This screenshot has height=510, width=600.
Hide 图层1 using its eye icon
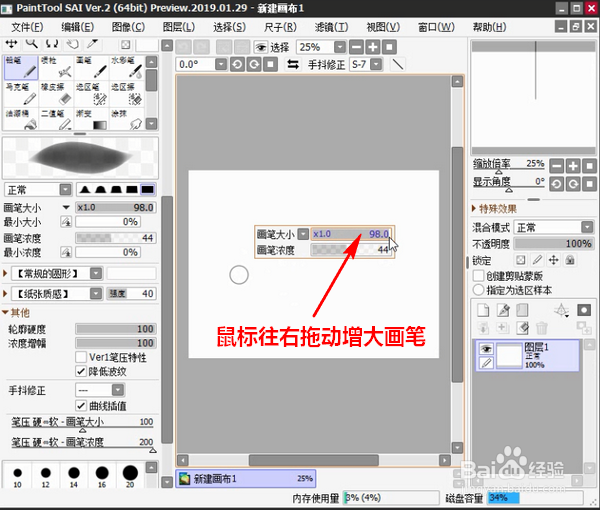pyautogui.click(x=486, y=349)
